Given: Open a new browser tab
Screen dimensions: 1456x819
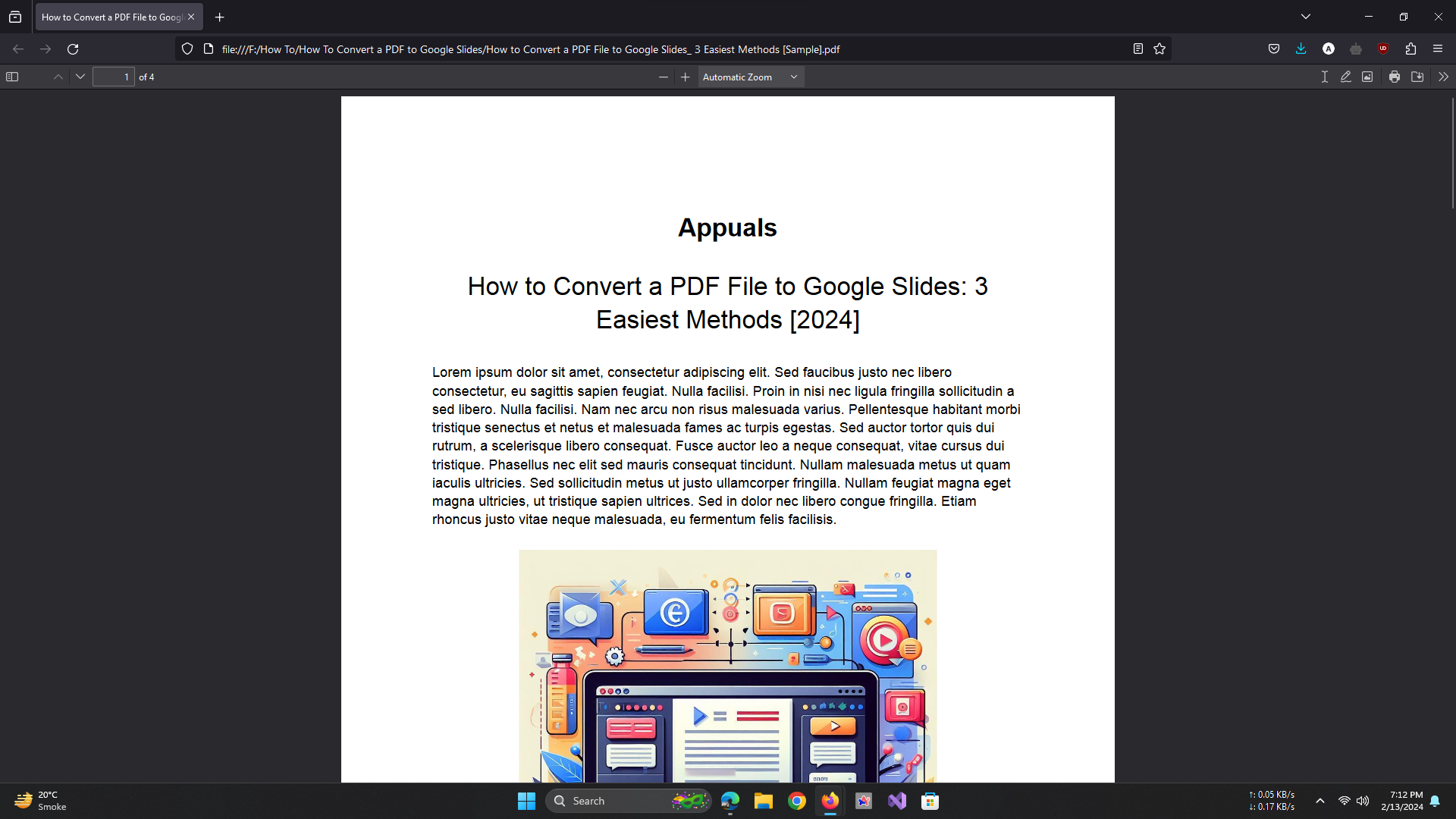Looking at the screenshot, I should click(220, 17).
